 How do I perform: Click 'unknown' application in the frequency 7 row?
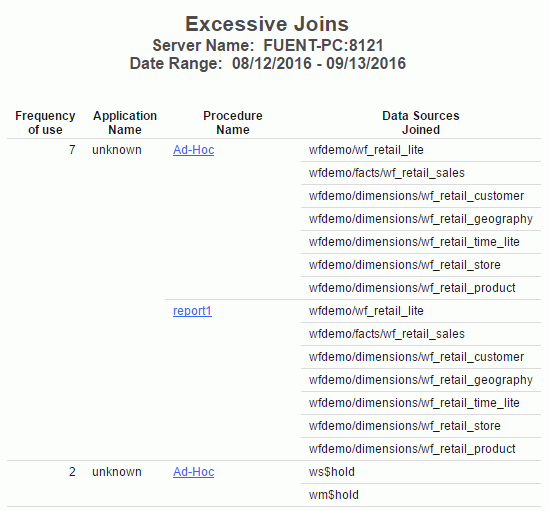117,150
